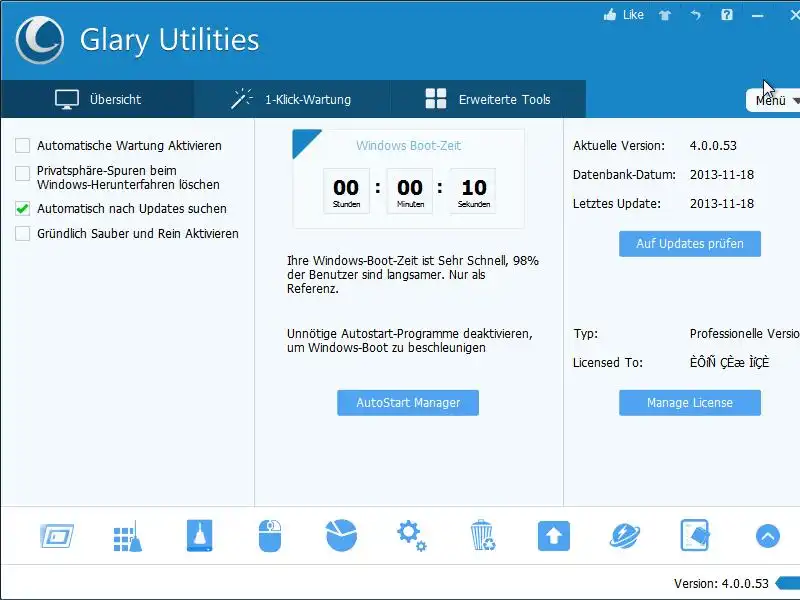This screenshot has height=600, width=800.
Task: Click the Erweiterte Tools grid icon
Action: [x=436, y=99]
